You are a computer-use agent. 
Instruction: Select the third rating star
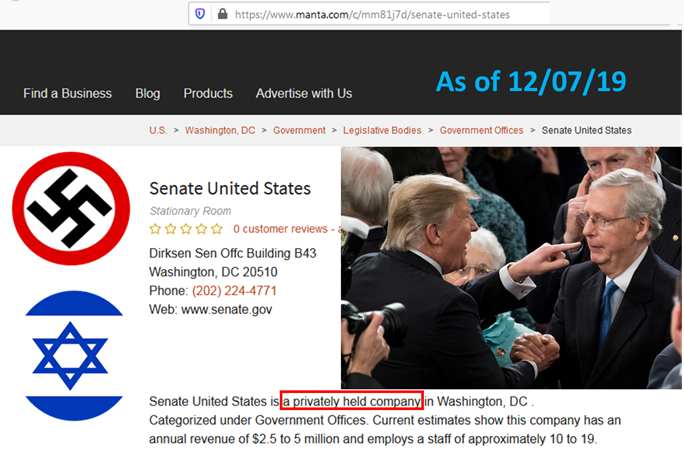coord(186,229)
